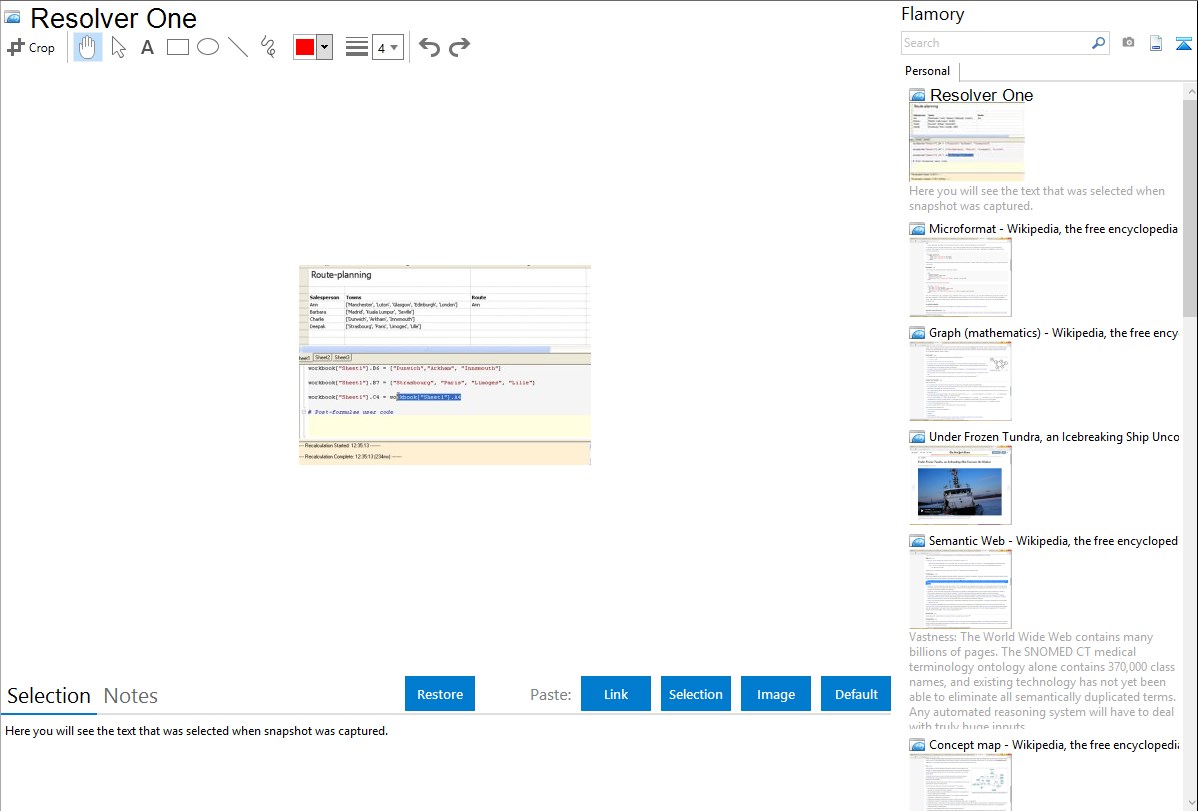Select the straight line tool
This screenshot has height=811, width=1198.
(238, 47)
